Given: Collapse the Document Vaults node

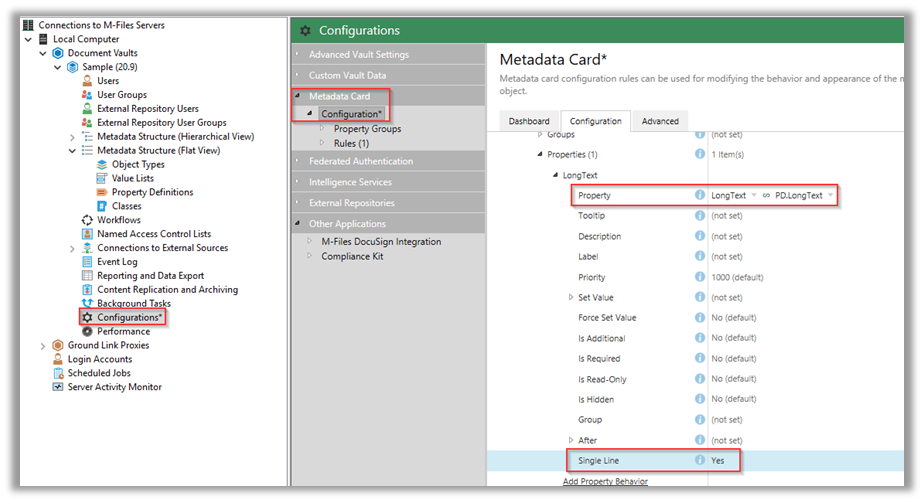Looking at the screenshot, I should [43, 53].
